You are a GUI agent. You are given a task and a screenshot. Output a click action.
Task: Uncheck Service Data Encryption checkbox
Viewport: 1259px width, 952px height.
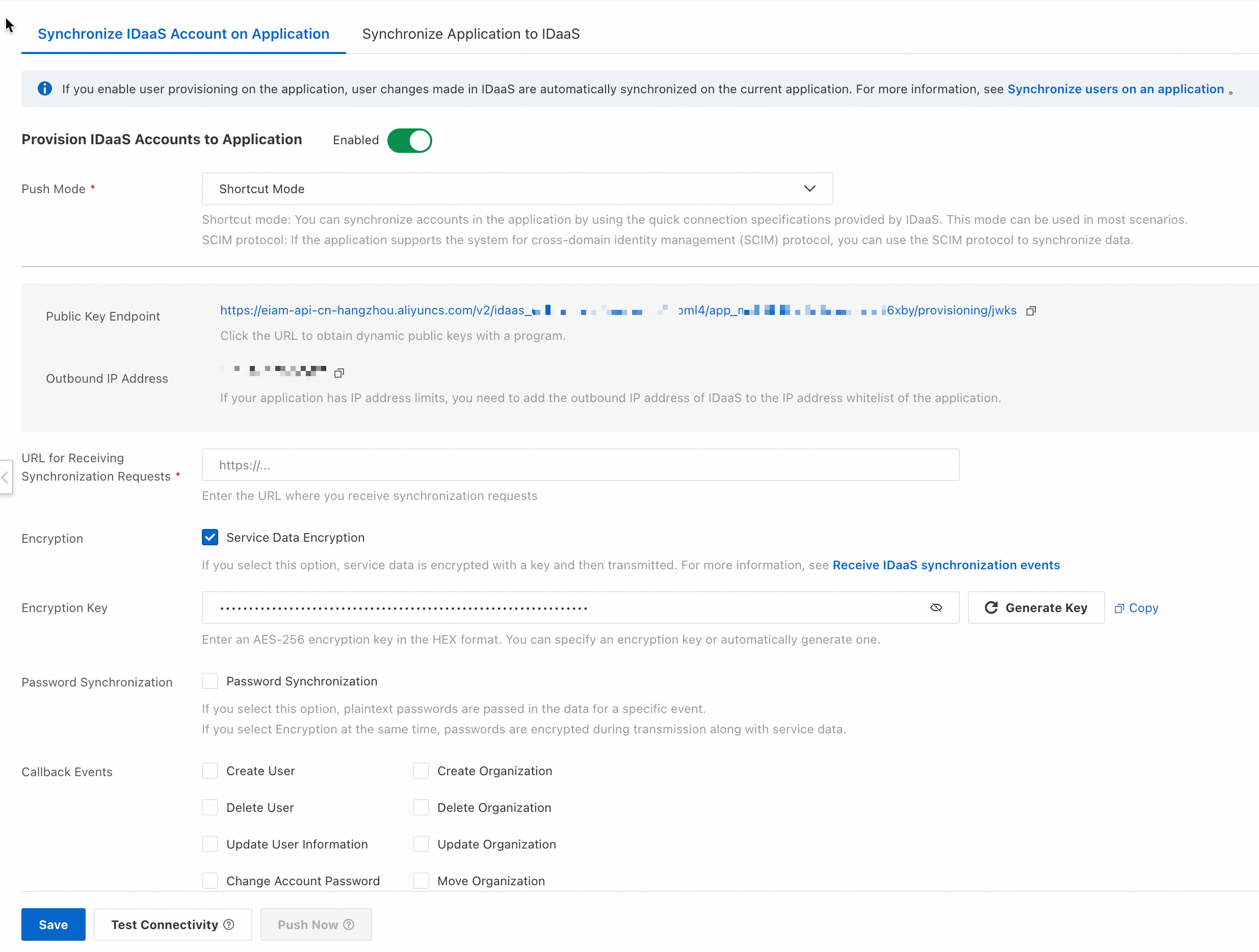210,537
